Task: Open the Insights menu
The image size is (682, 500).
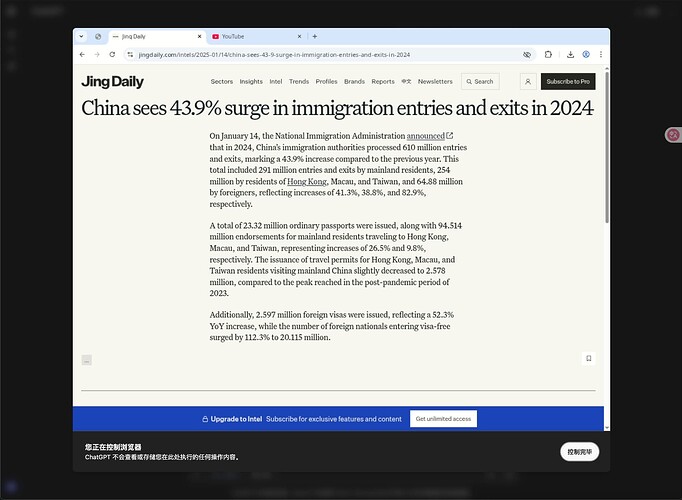Action: [251, 82]
